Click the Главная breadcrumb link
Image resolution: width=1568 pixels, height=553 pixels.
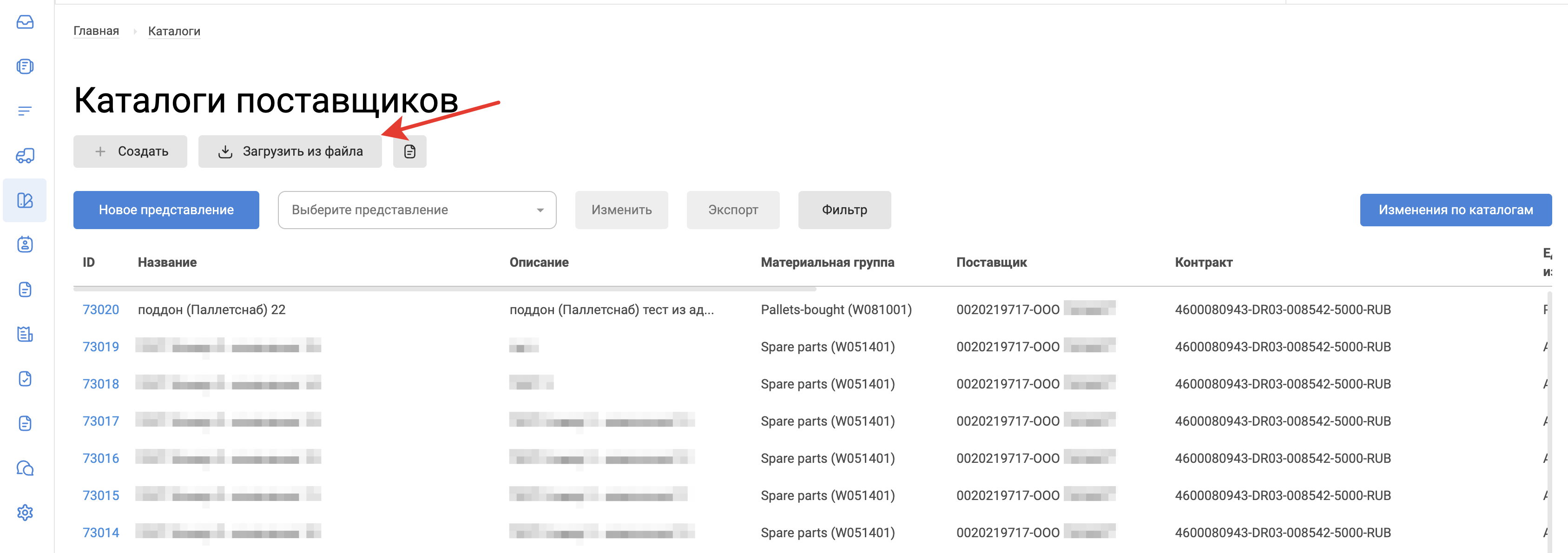point(96,31)
